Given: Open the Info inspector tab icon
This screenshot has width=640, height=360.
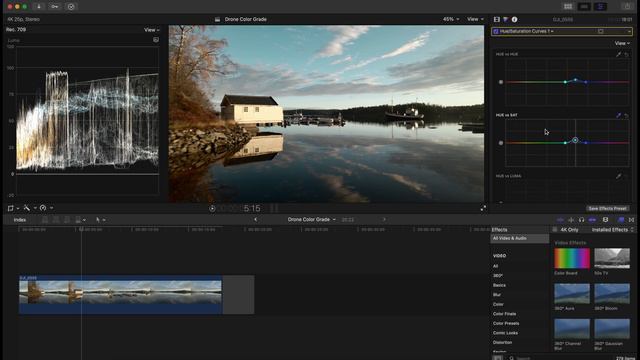Looking at the screenshot, I should coord(515,19).
